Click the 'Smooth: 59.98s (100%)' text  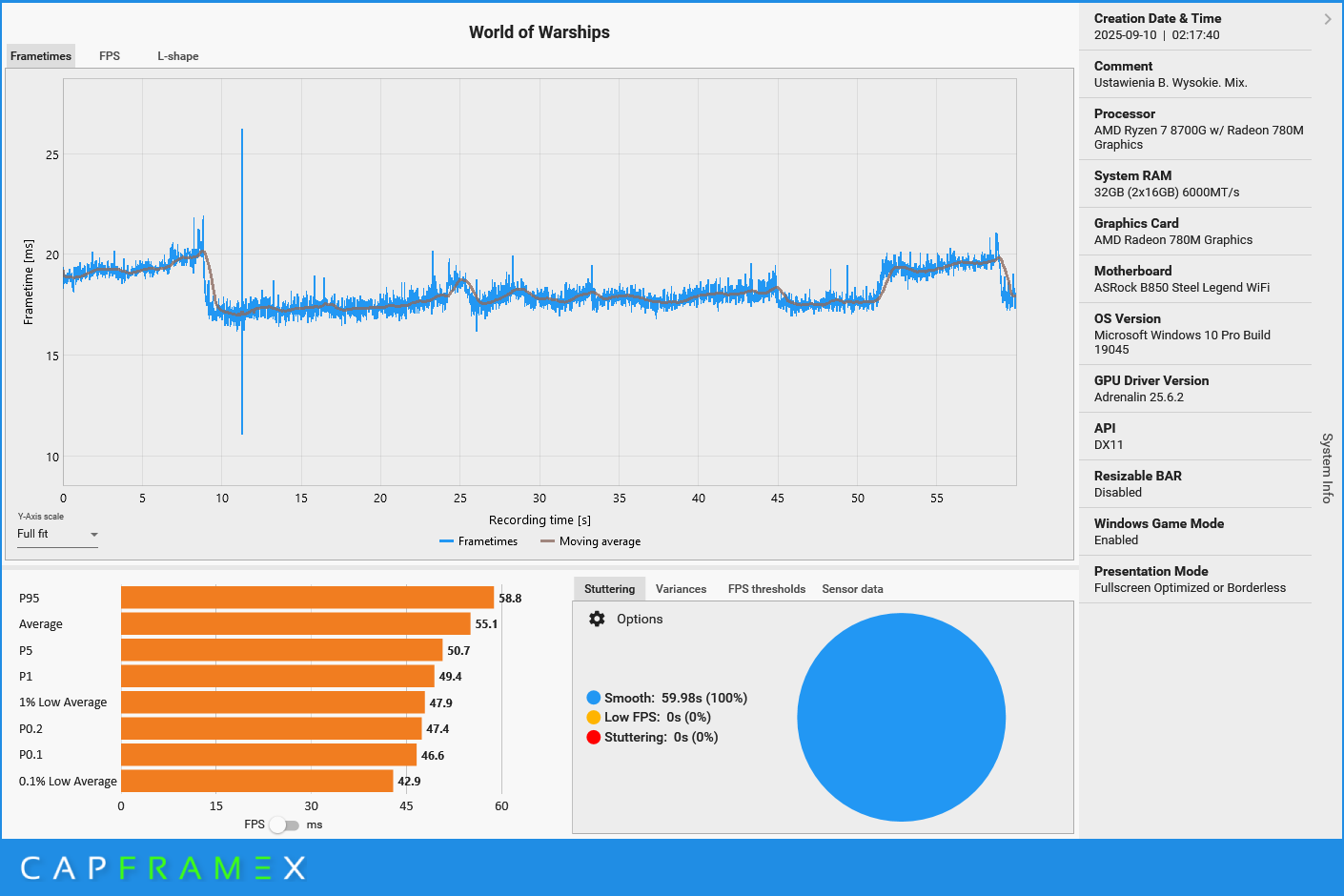pos(676,698)
